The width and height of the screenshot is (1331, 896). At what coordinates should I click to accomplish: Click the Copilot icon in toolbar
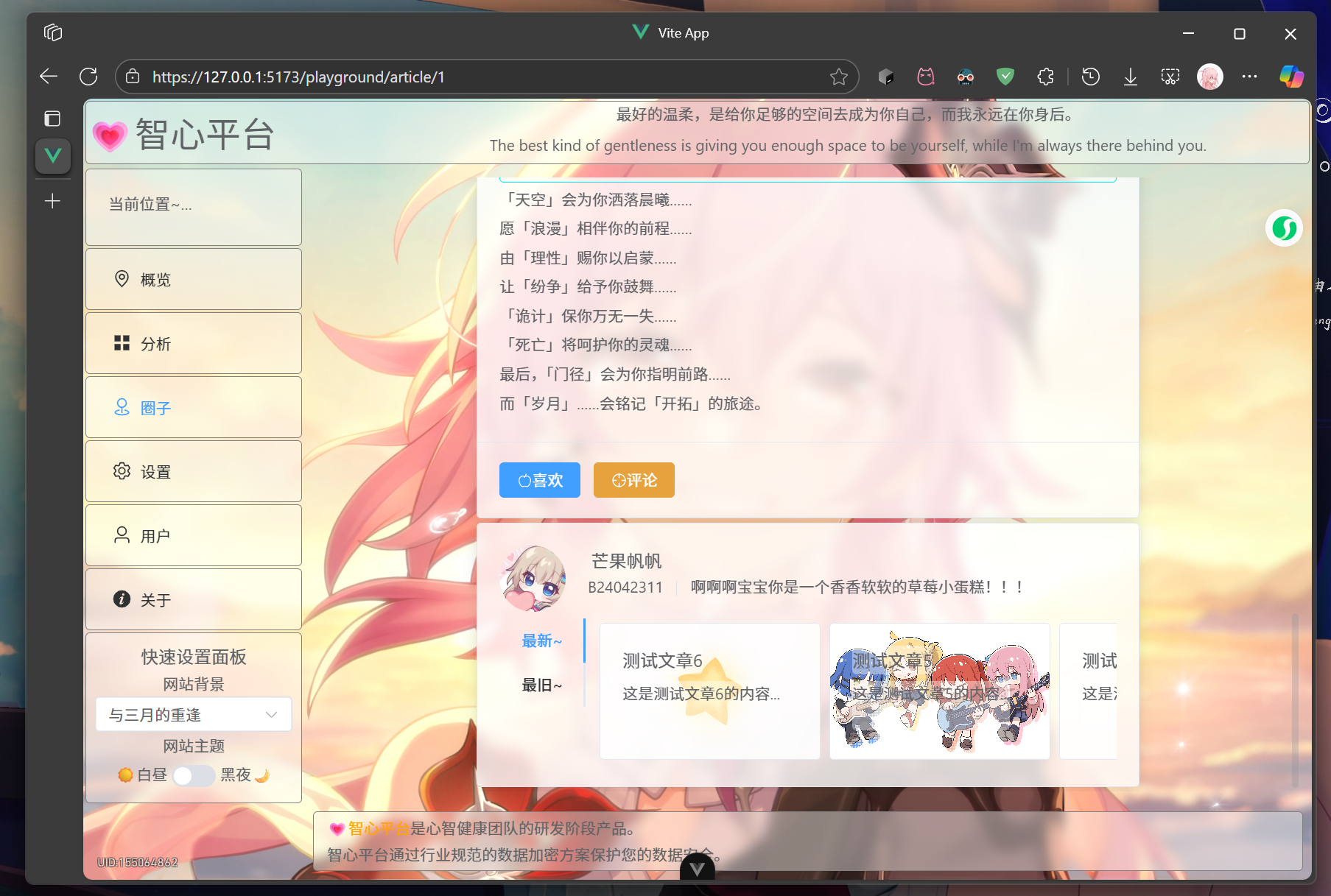[x=1290, y=77]
